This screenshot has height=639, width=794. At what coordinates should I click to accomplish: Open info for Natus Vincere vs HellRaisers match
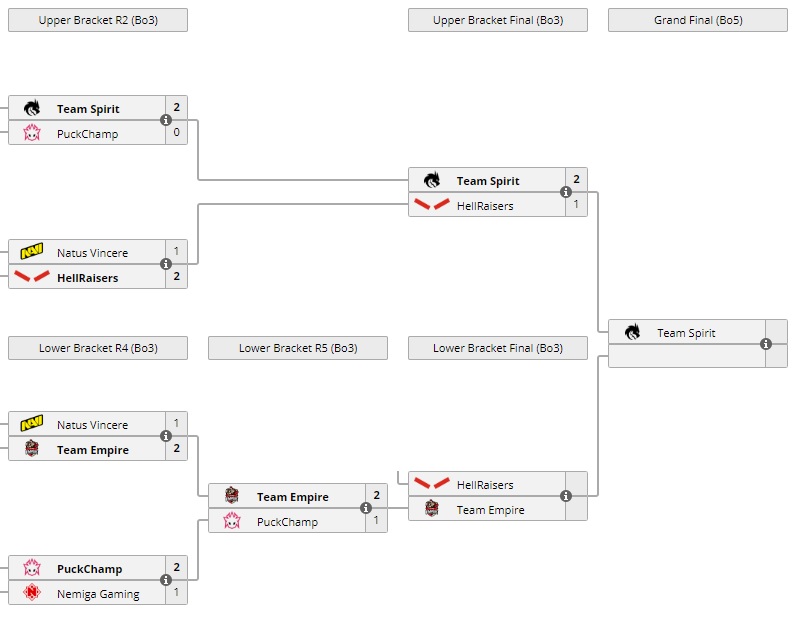(166, 264)
